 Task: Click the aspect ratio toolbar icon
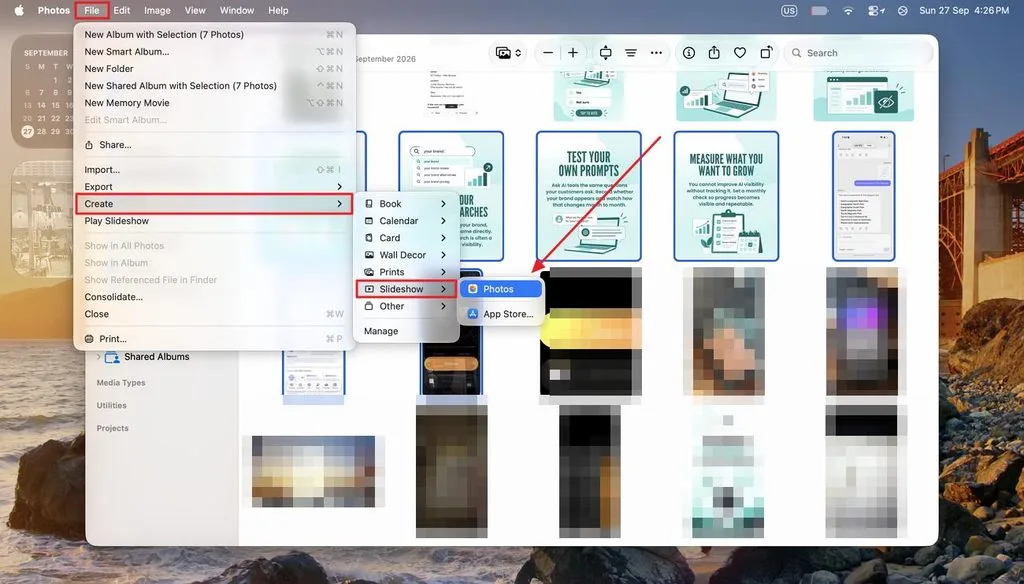(x=605, y=53)
